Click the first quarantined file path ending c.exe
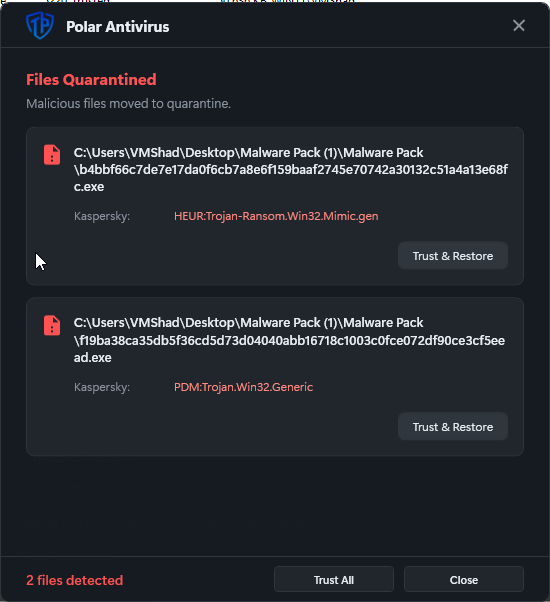Image resolution: width=550 pixels, height=602 pixels. click(291, 170)
